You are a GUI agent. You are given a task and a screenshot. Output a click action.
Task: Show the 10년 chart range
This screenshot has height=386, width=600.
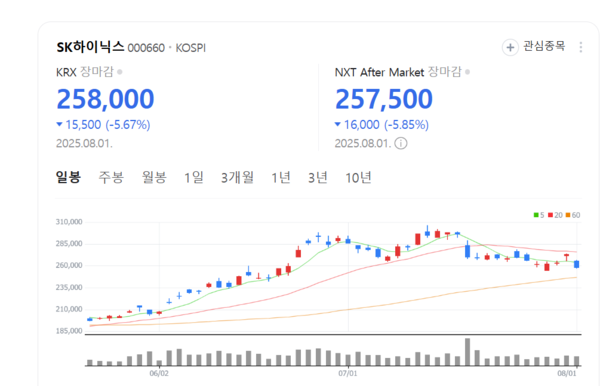point(358,177)
